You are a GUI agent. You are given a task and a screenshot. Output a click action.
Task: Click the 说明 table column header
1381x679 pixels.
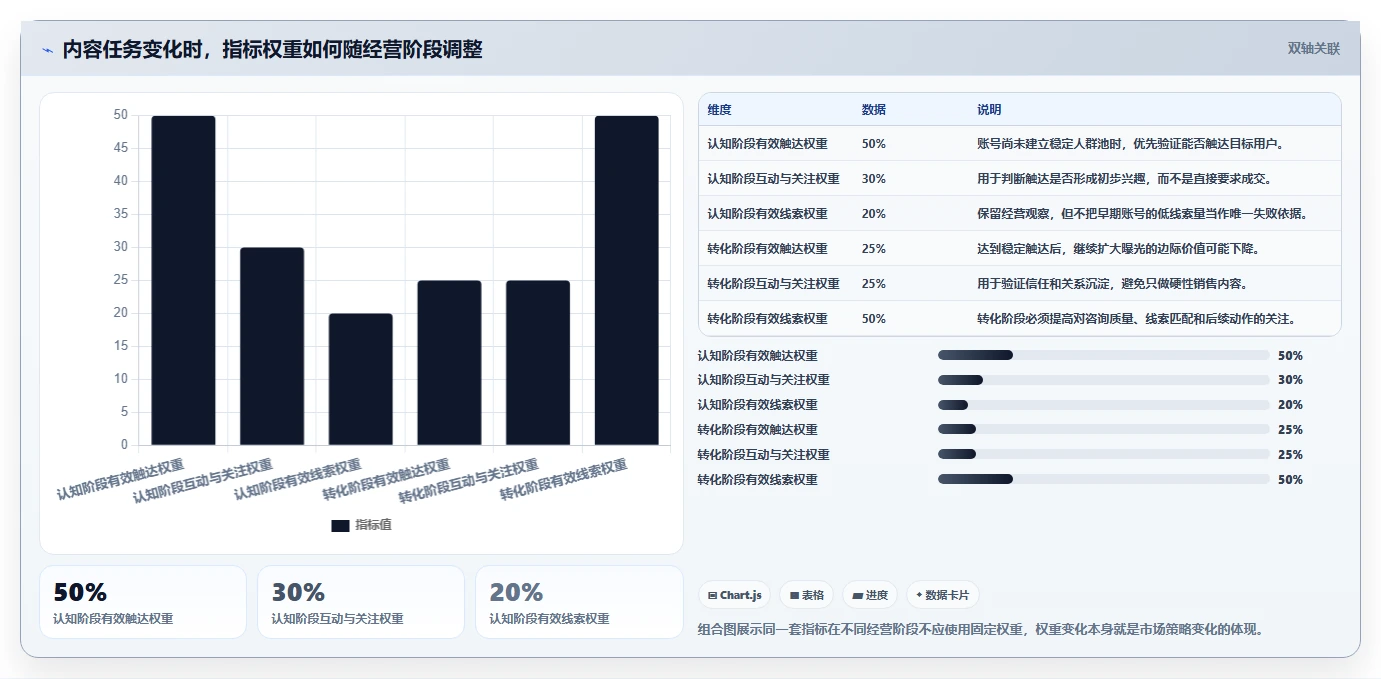989,110
